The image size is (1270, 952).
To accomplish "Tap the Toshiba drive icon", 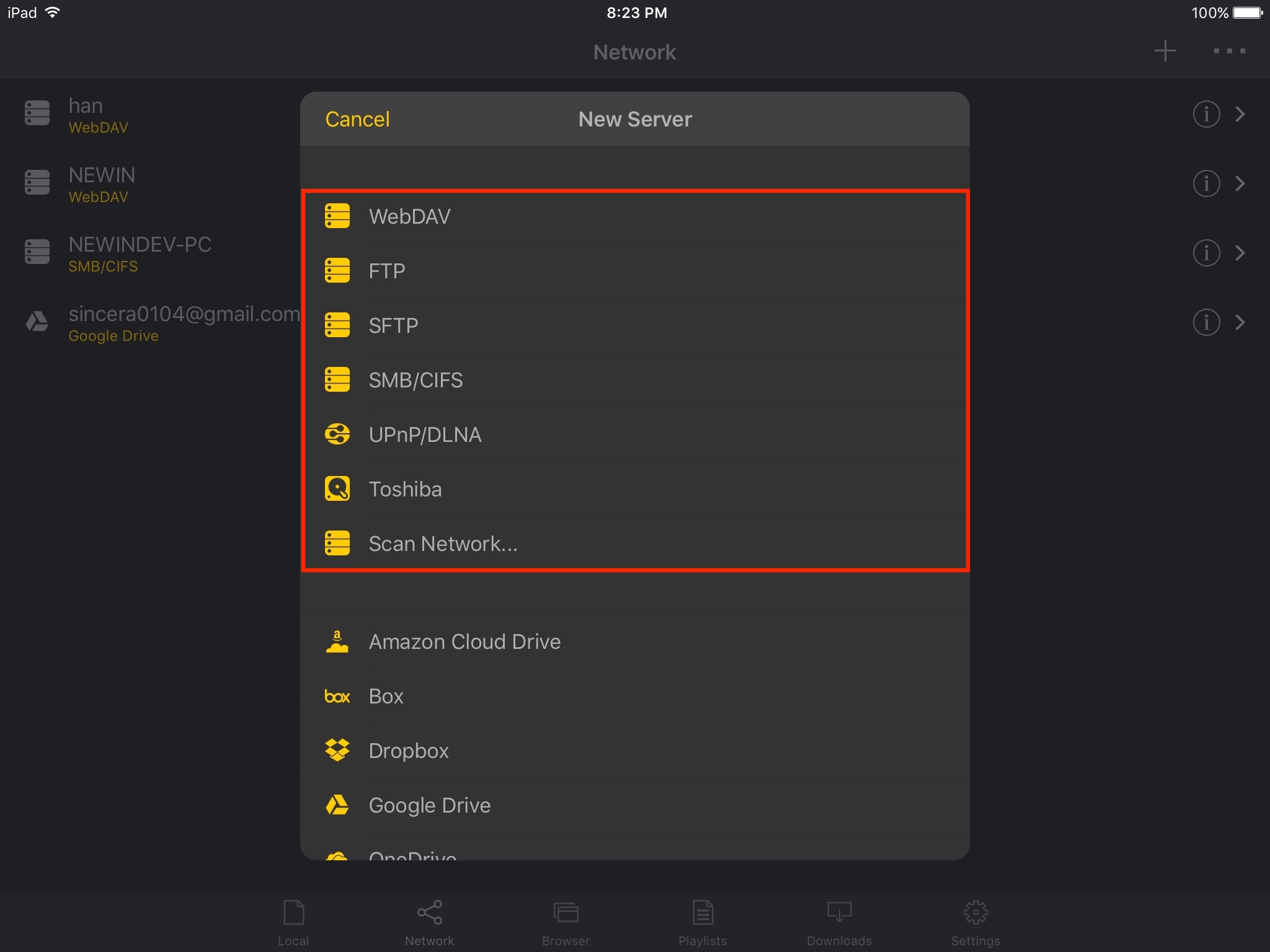I will pyautogui.click(x=337, y=489).
